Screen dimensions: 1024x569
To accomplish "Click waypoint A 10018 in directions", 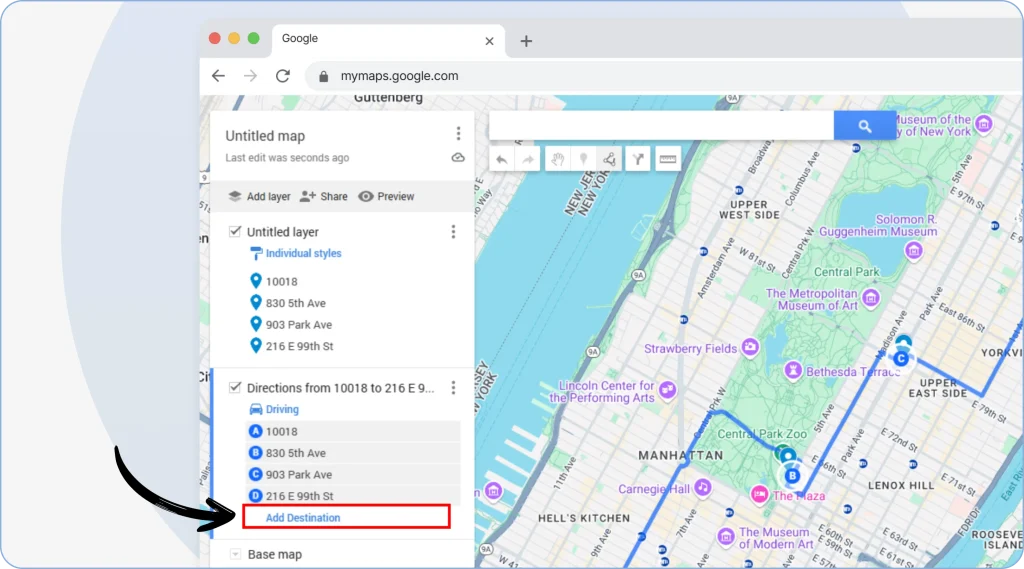I will pos(353,431).
